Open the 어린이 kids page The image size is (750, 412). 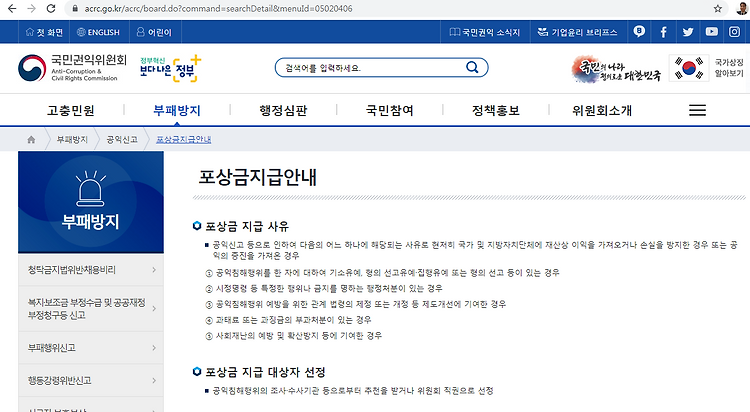tap(154, 32)
